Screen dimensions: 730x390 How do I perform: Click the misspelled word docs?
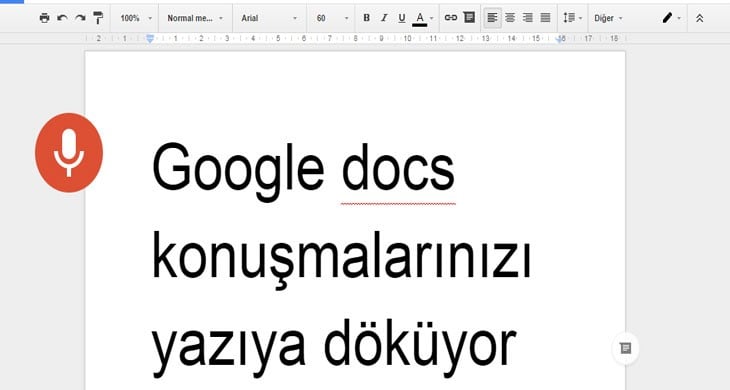[398, 167]
